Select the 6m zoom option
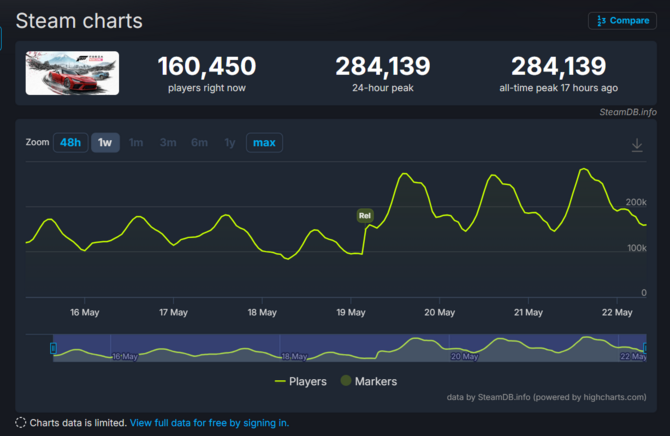This screenshot has width=670, height=436. pos(200,142)
